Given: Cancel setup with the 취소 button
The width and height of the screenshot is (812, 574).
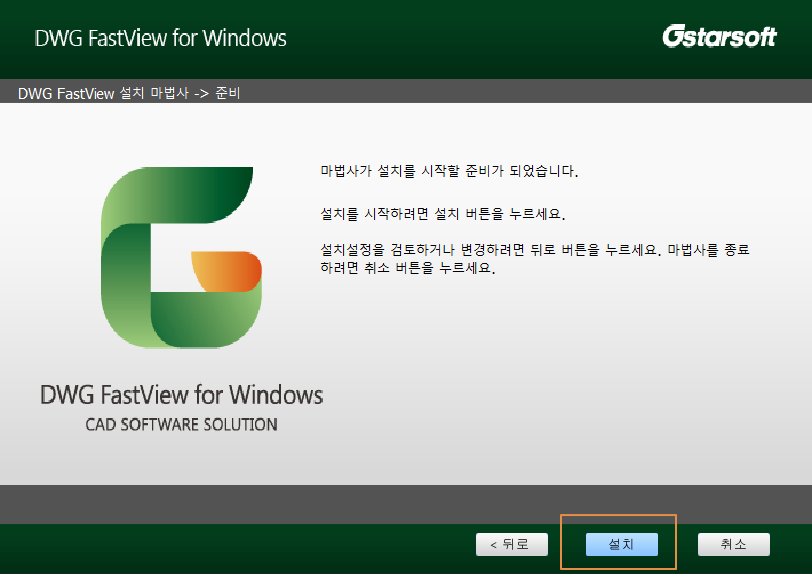Looking at the screenshot, I should (x=733, y=544).
